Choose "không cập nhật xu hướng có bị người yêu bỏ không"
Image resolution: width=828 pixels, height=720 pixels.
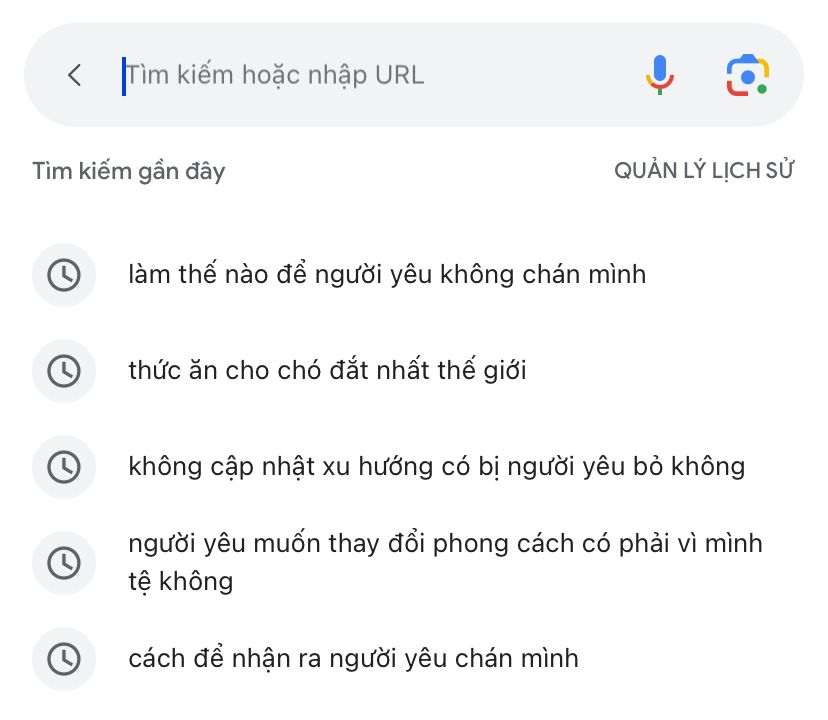437,467
